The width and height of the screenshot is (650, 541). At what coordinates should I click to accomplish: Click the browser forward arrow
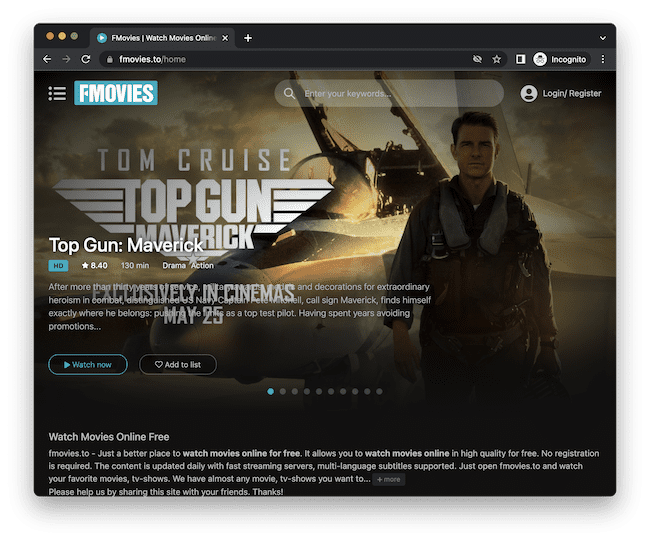pyautogui.click(x=66, y=59)
